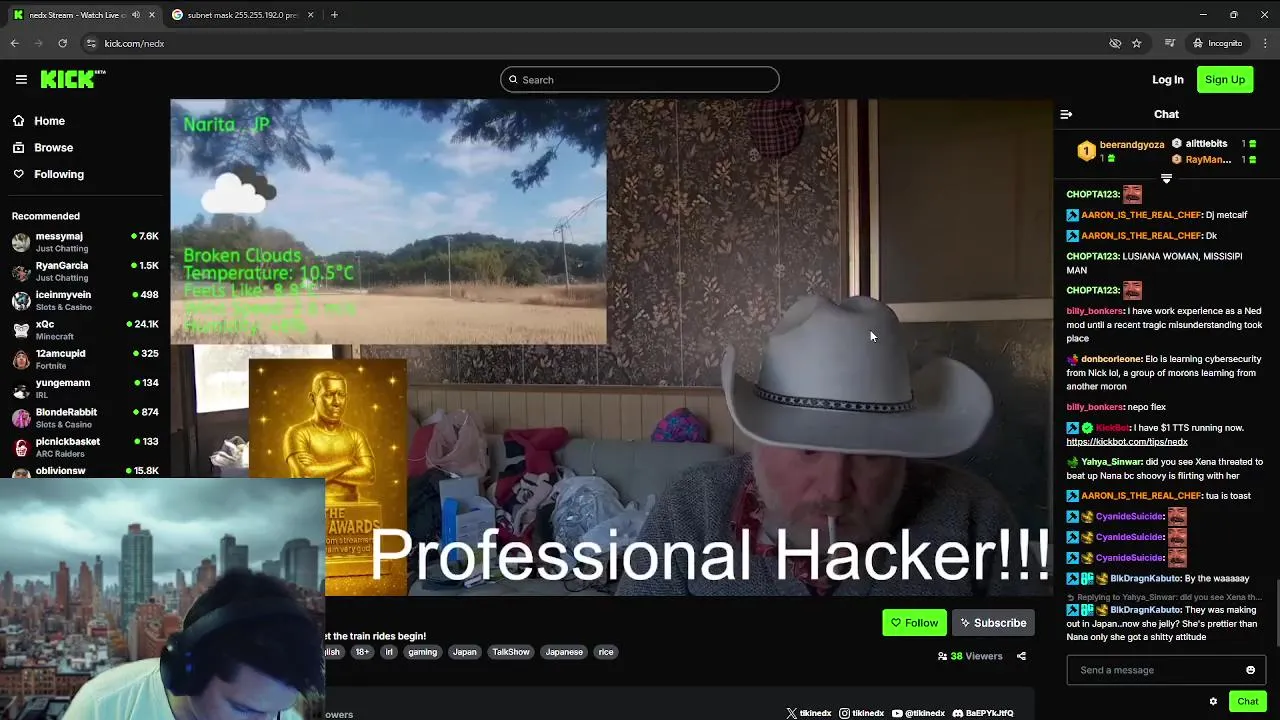
Task: Open xQc channel avatar
Action: point(21,330)
